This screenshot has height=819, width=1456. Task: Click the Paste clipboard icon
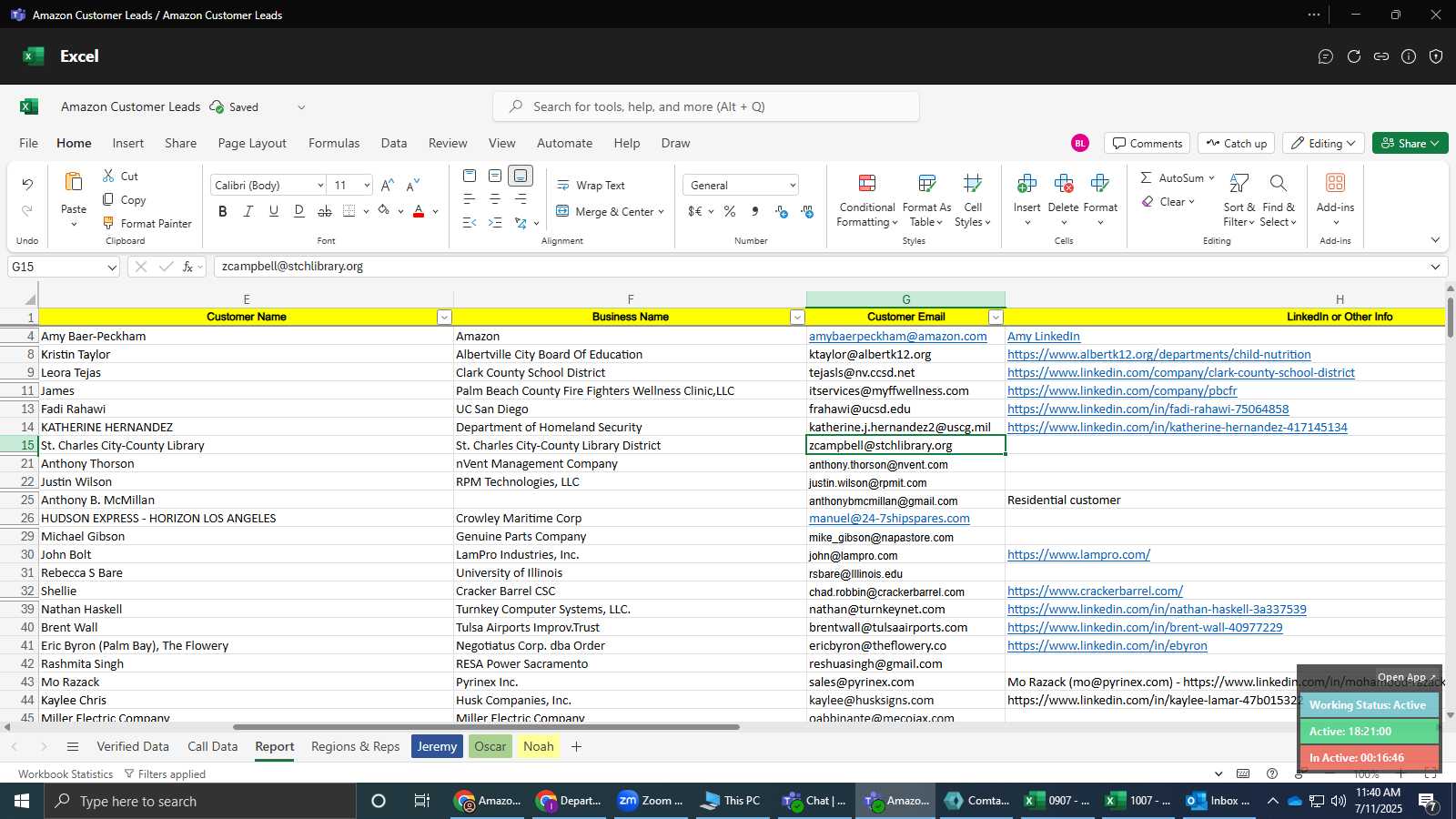[x=74, y=182]
